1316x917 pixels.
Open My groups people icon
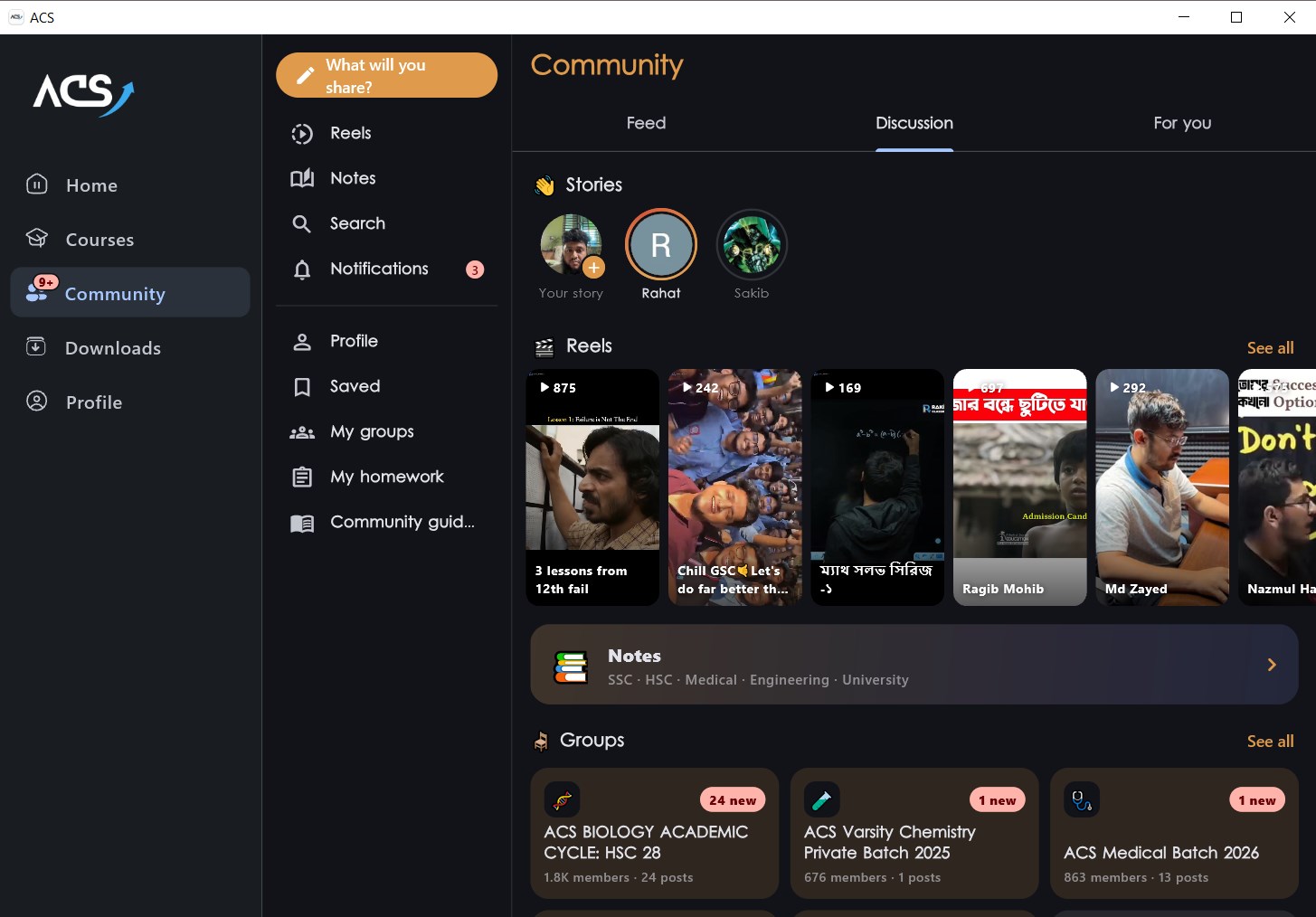pyautogui.click(x=302, y=432)
